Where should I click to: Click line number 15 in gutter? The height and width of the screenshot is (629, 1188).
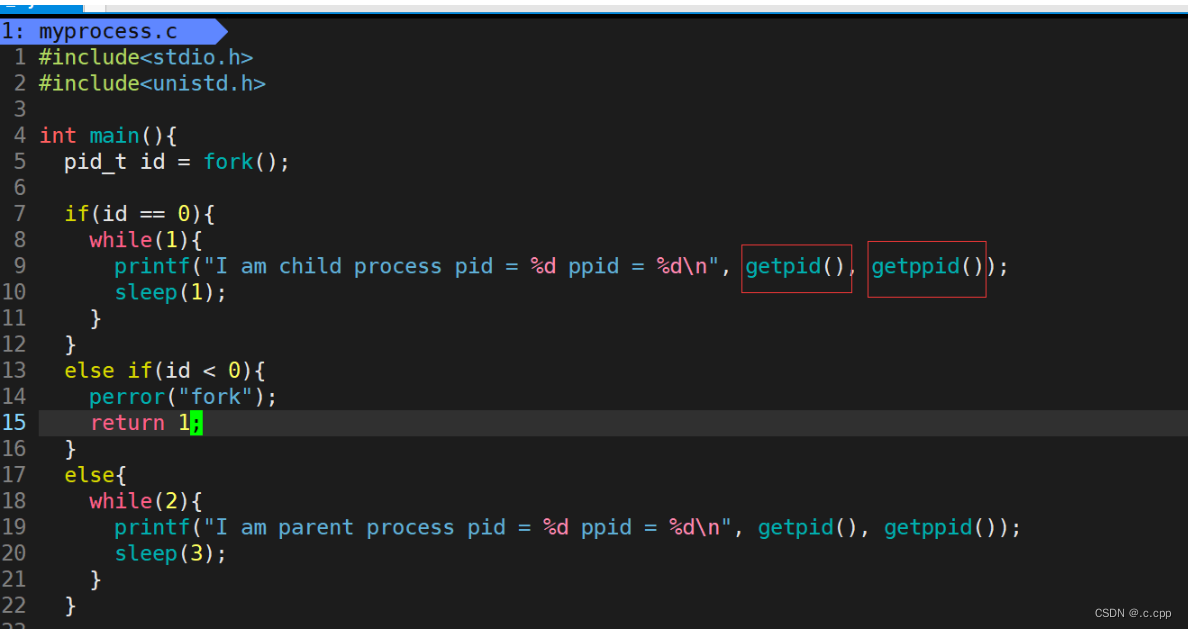click(x=14, y=423)
